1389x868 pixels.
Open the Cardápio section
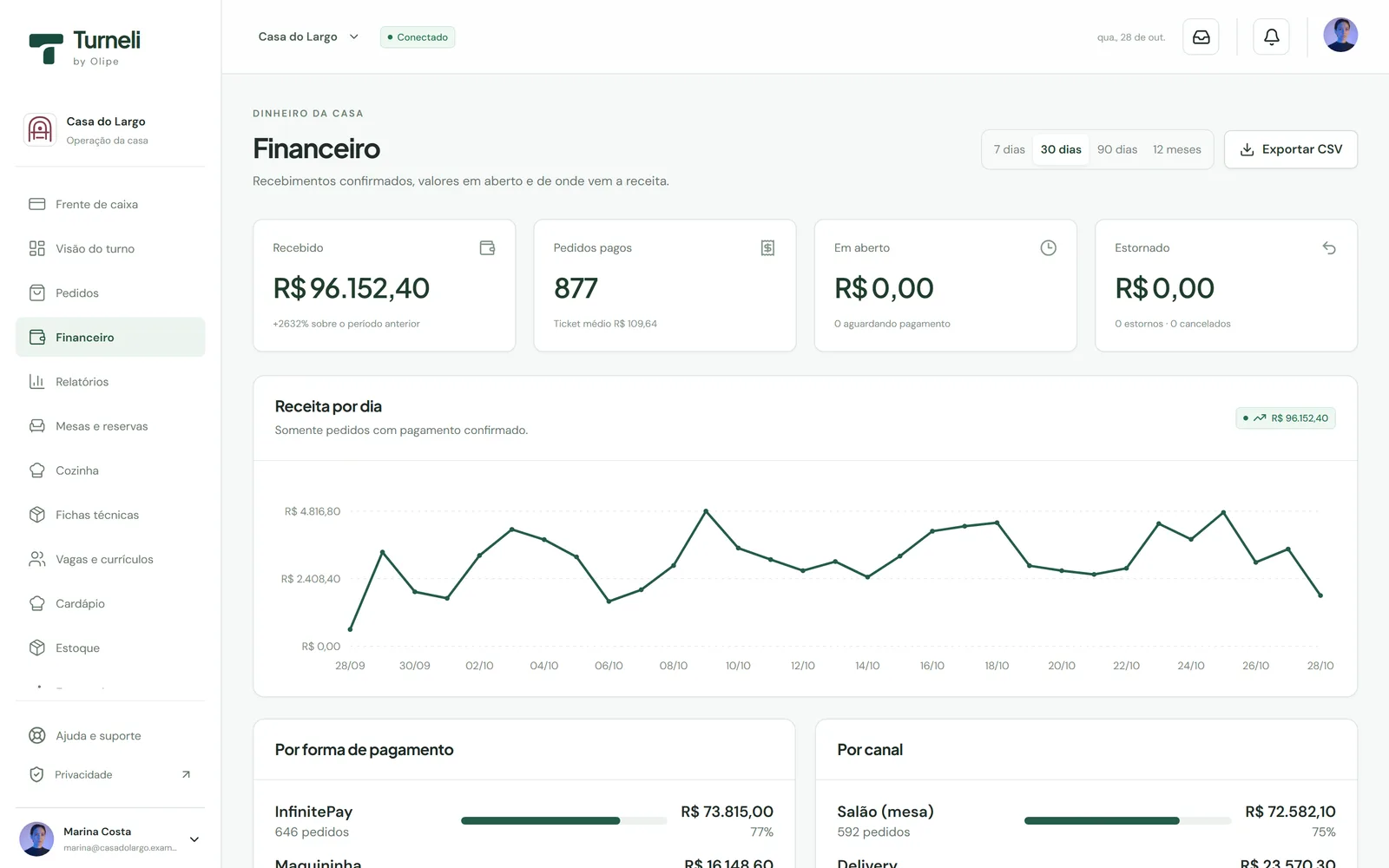click(110, 603)
